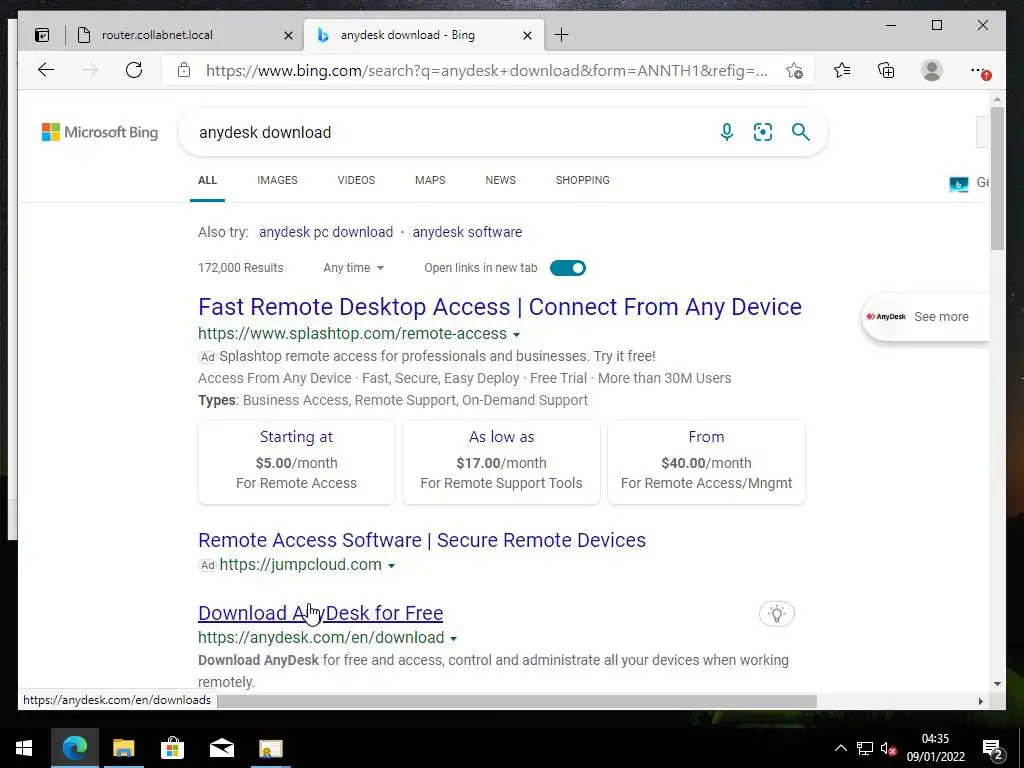This screenshot has height=768, width=1024.
Task: Click the https://anydesk.com/en/download result URL
Action: point(321,637)
